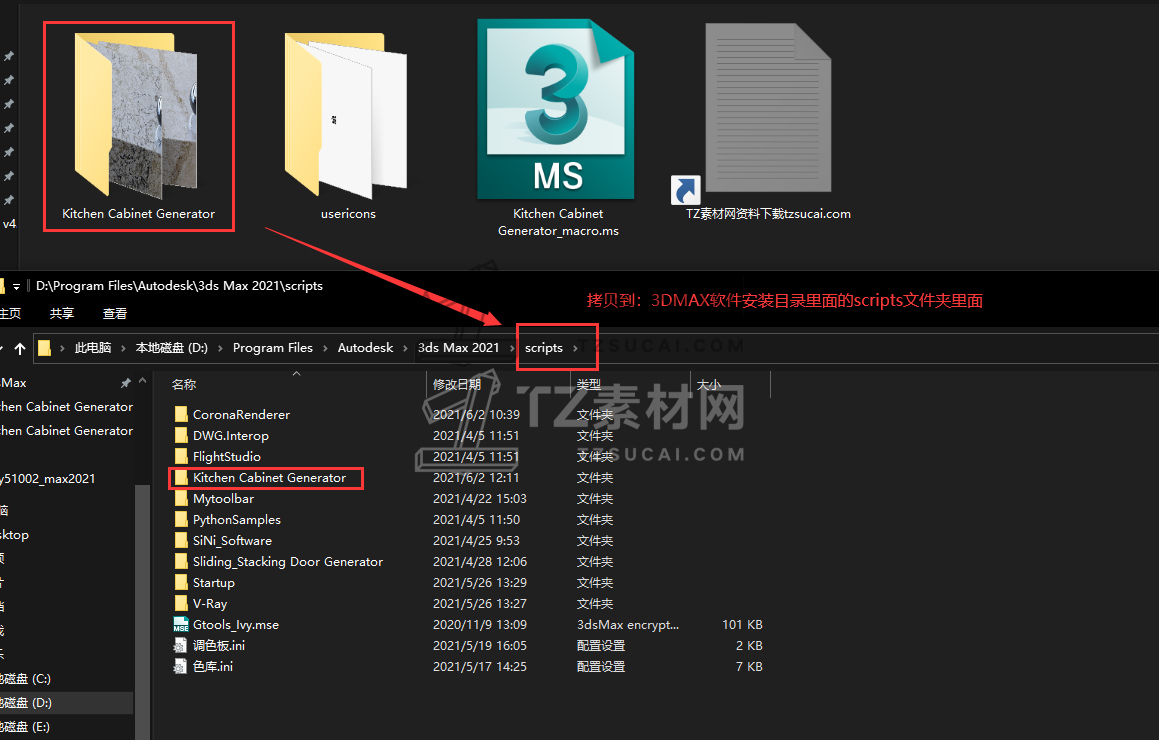Click Program Files in the breadcrumb
The image size is (1159, 740).
click(273, 347)
